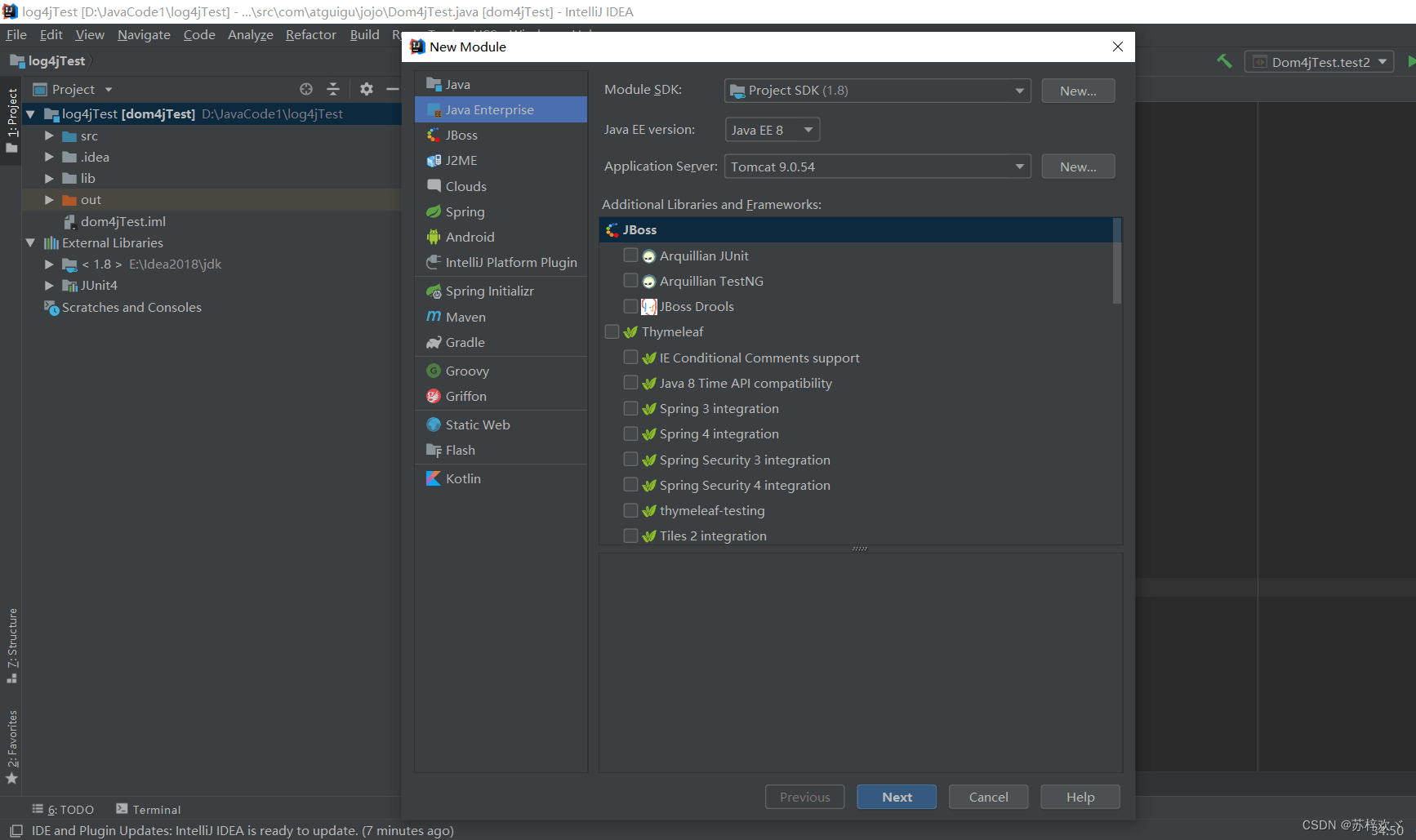Select Clouds module type
Screen dimensions: 1416x840
point(501,186)
